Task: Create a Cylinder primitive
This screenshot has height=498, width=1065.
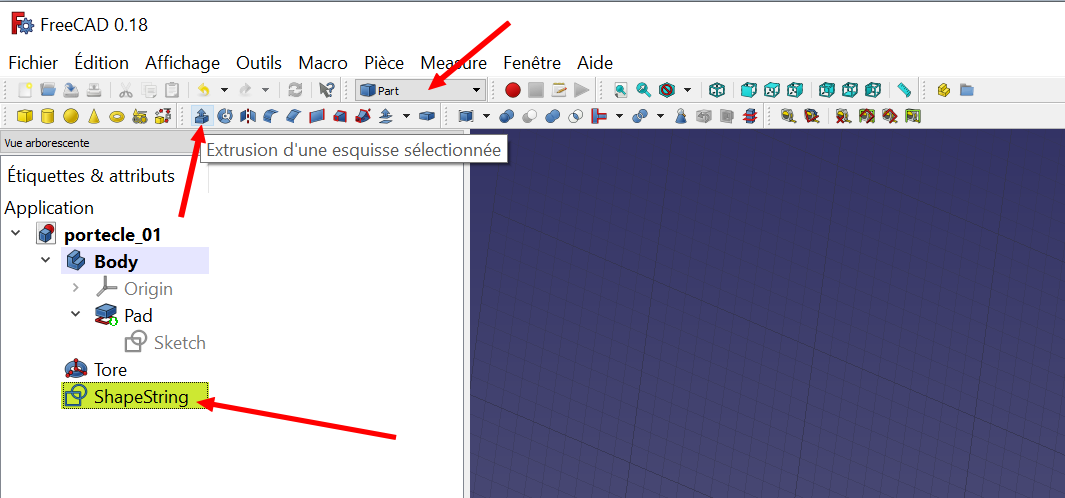Action: 48,116
